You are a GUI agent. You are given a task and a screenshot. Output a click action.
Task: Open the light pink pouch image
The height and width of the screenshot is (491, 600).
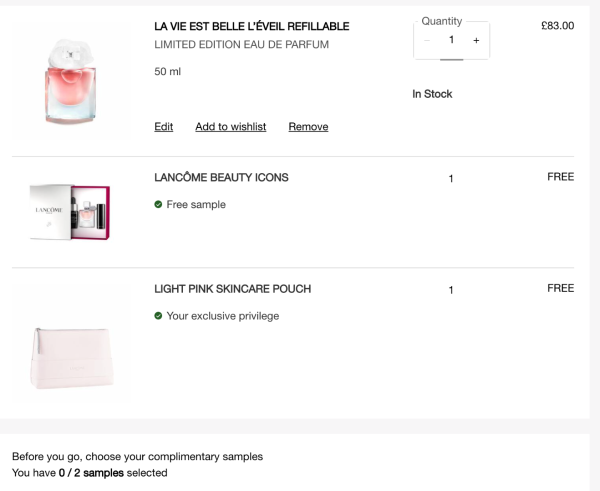70,347
